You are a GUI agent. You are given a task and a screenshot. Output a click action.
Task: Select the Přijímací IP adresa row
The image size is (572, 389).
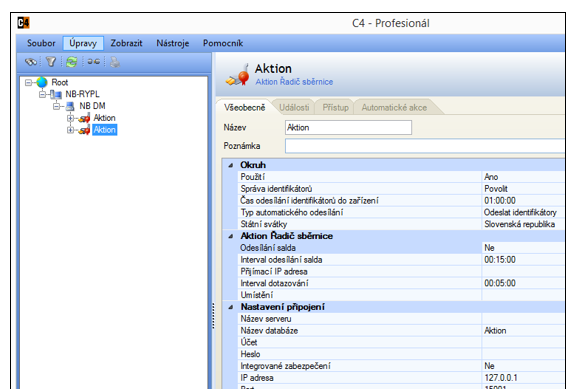[x=401, y=271]
